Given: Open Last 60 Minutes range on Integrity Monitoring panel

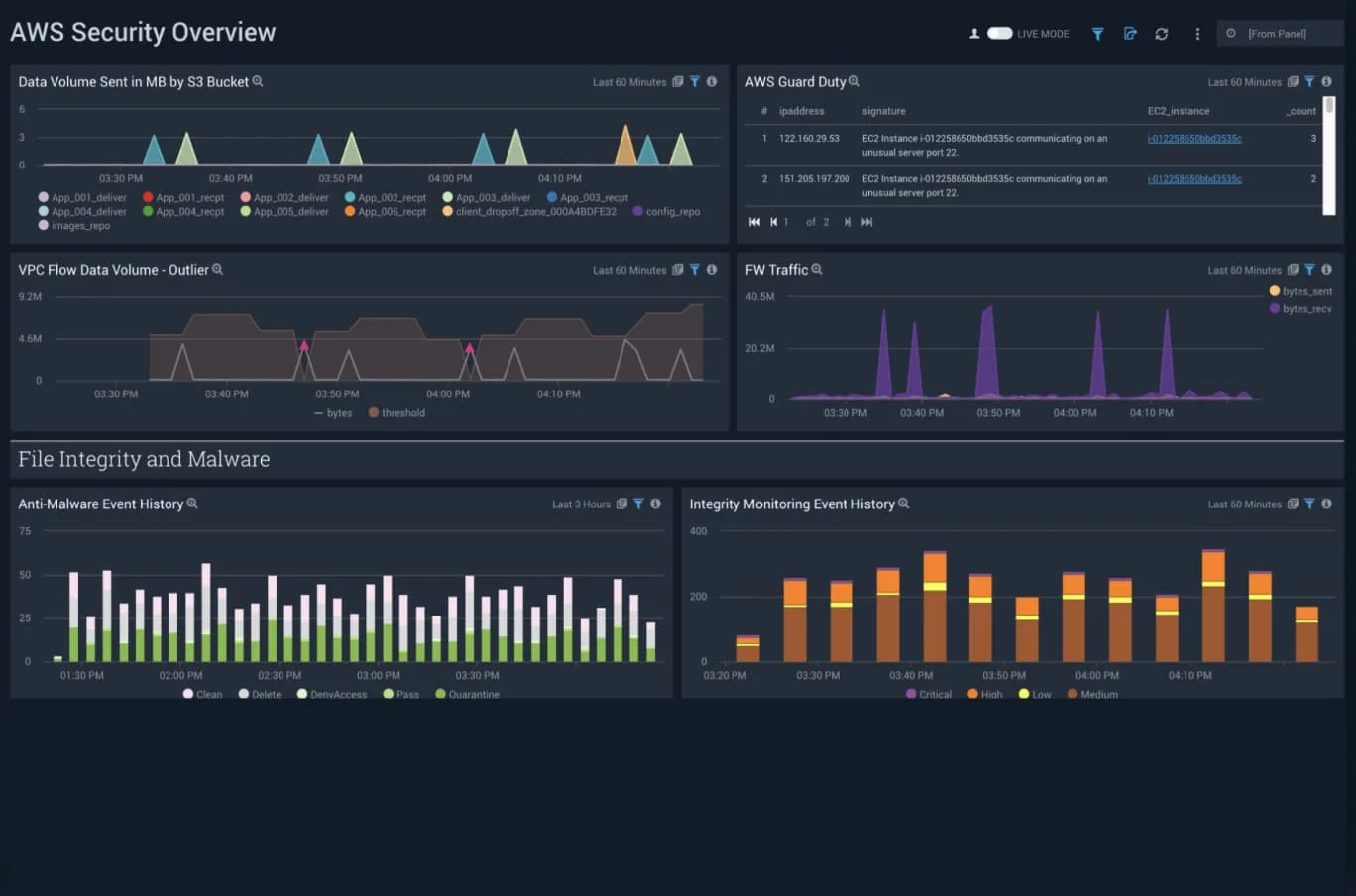Looking at the screenshot, I should click(x=1244, y=504).
